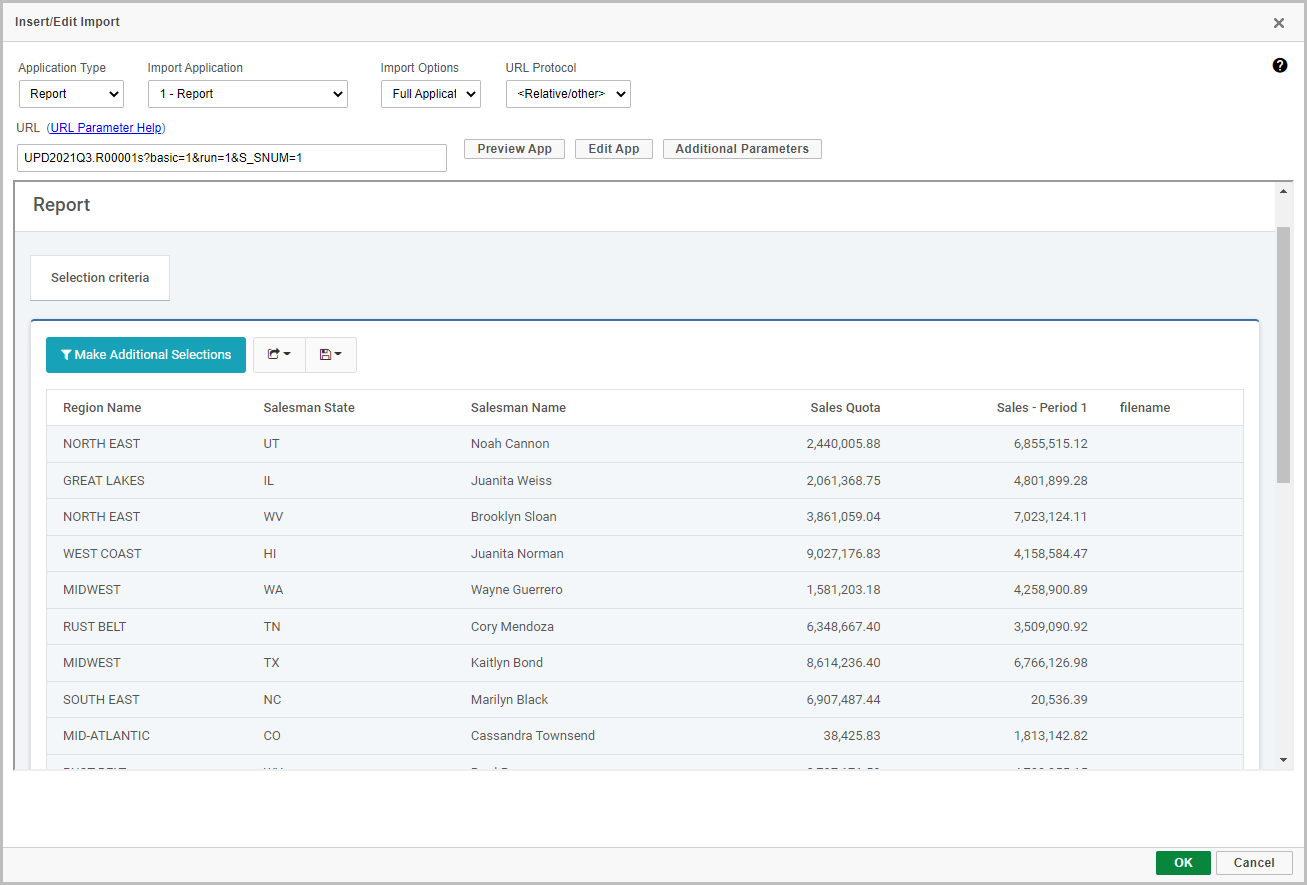The height and width of the screenshot is (885, 1307).
Task: Click the Sales - Period 1 column header
Action: click(x=1042, y=408)
